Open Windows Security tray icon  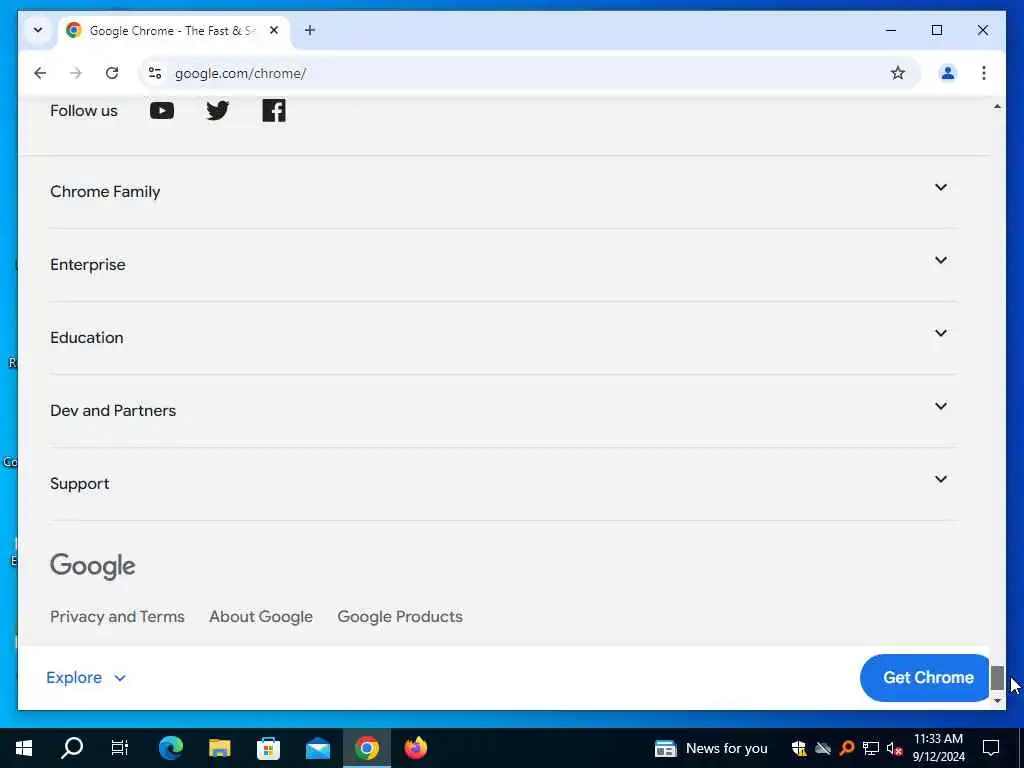click(799, 748)
